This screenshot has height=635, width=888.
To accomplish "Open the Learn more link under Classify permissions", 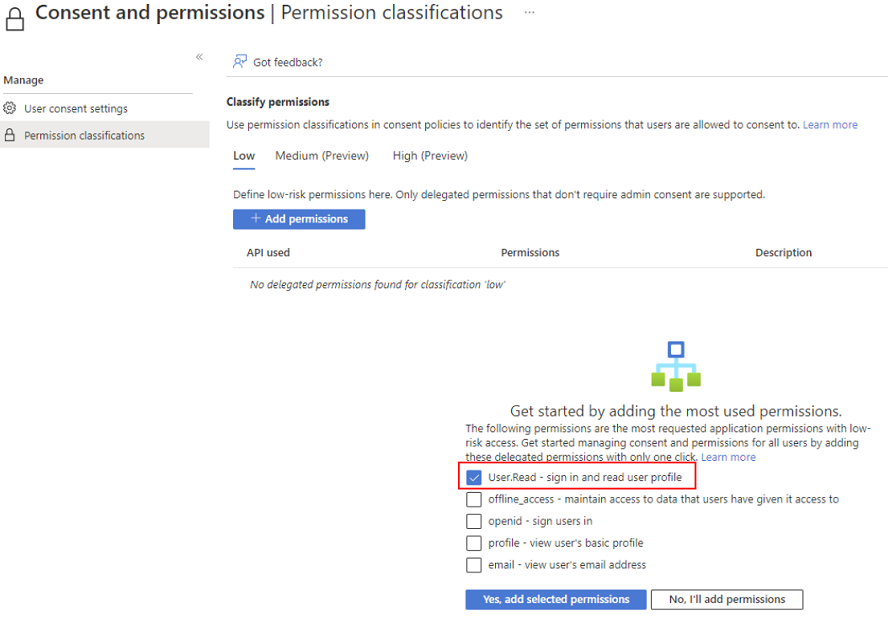I will 832,124.
